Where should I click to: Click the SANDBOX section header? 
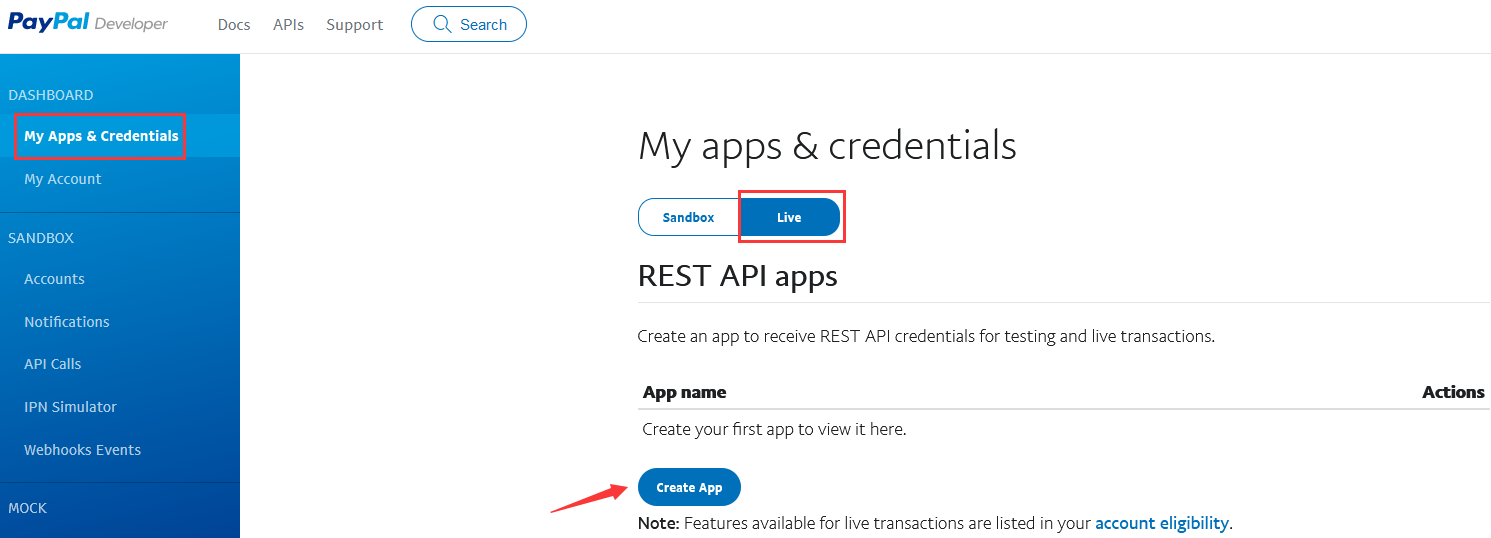click(41, 238)
